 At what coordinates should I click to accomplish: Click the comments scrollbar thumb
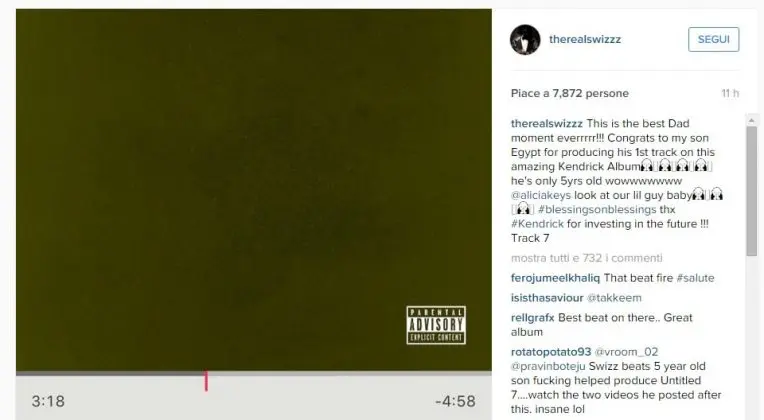751,191
